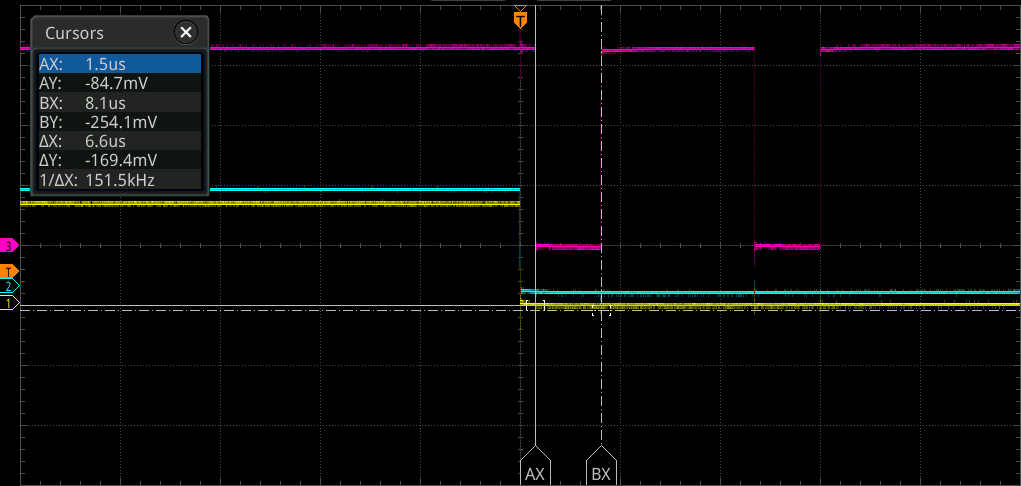Image resolution: width=1021 pixels, height=486 pixels.
Task: Click the dashed BX vertical cursor line
Action: (x=601, y=380)
